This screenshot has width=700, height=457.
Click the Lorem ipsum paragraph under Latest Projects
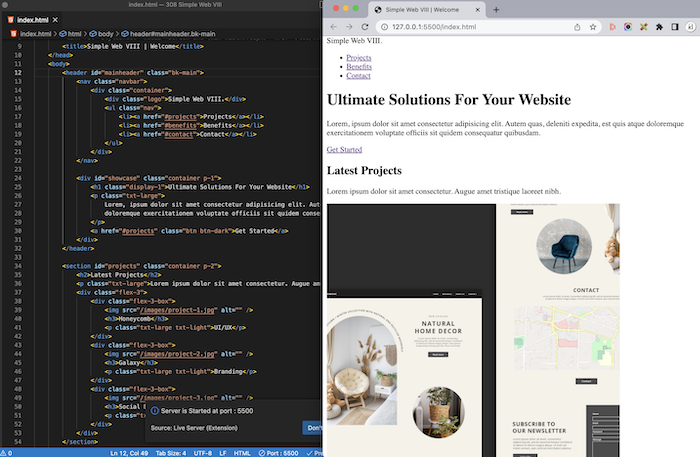coord(444,191)
